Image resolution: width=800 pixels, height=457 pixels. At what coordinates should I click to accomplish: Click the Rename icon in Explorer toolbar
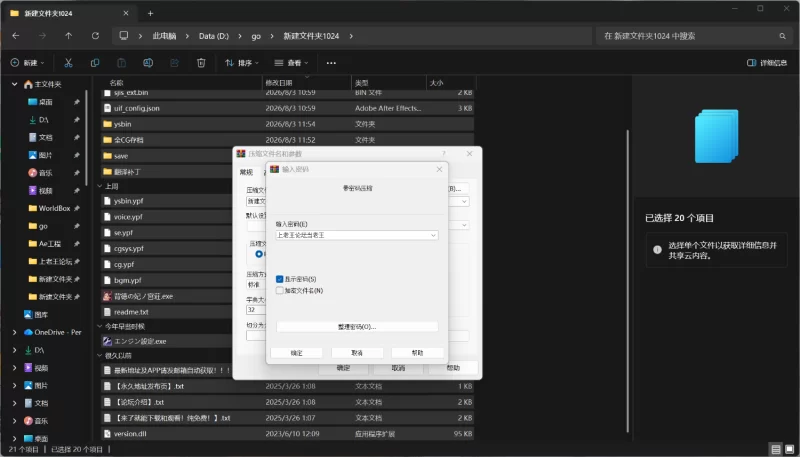coord(148,63)
